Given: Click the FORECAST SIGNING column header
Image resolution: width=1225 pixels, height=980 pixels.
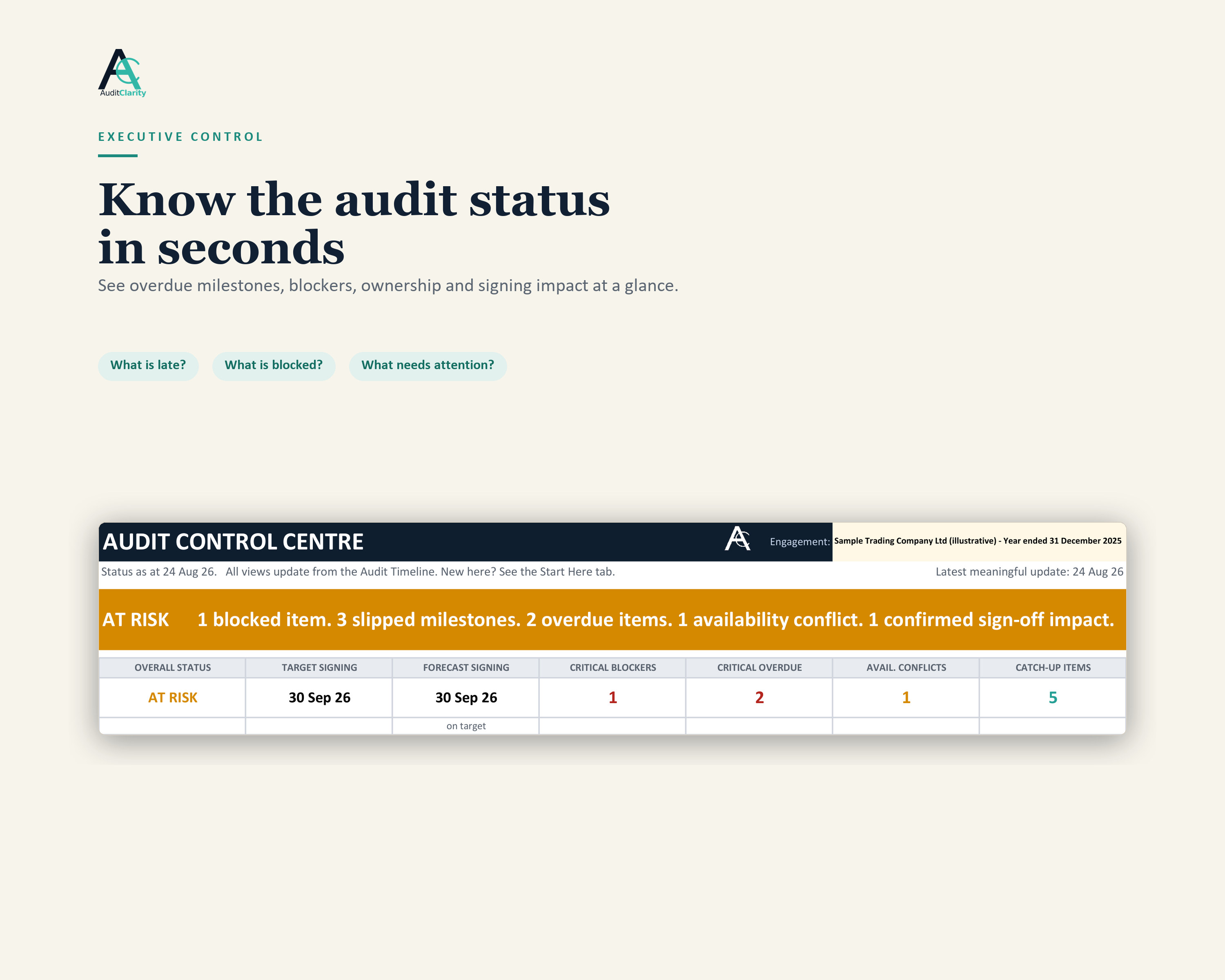Looking at the screenshot, I should coord(466,668).
